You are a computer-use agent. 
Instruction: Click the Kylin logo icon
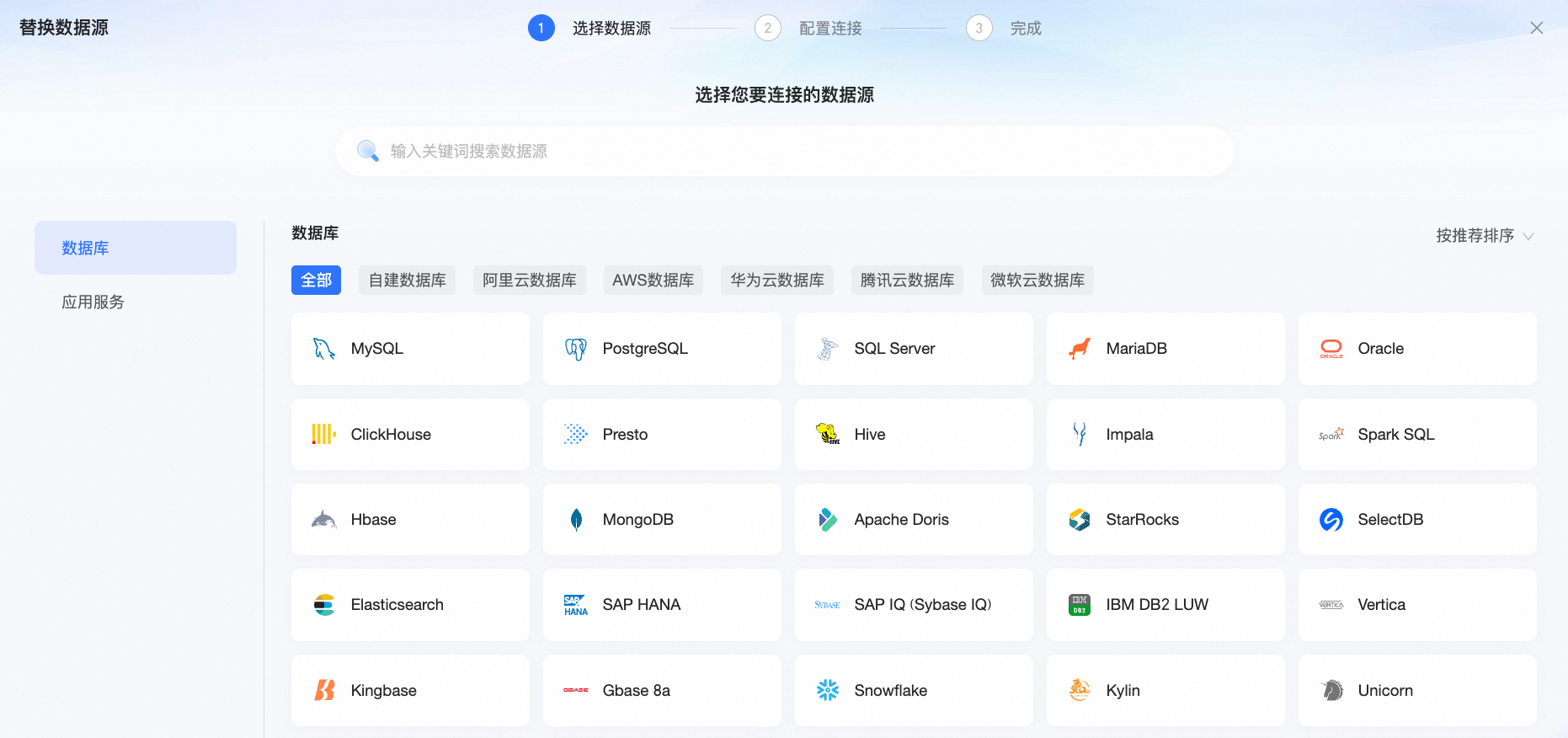pos(1080,691)
